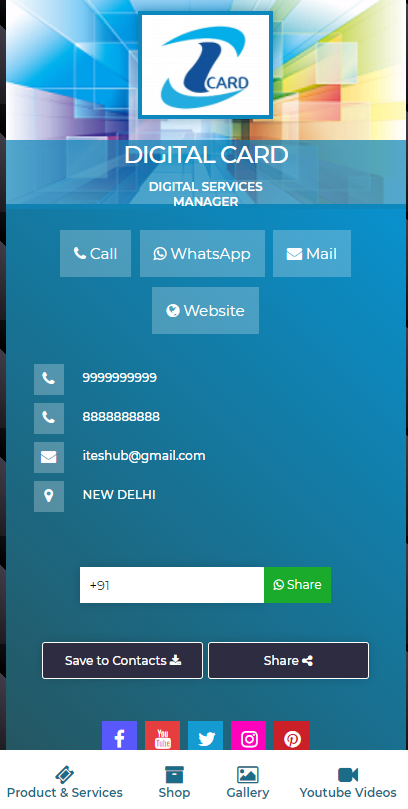Click the phone icon beside 9999999999
Image resolution: width=408 pixels, height=809 pixels.
click(x=49, y=379)
